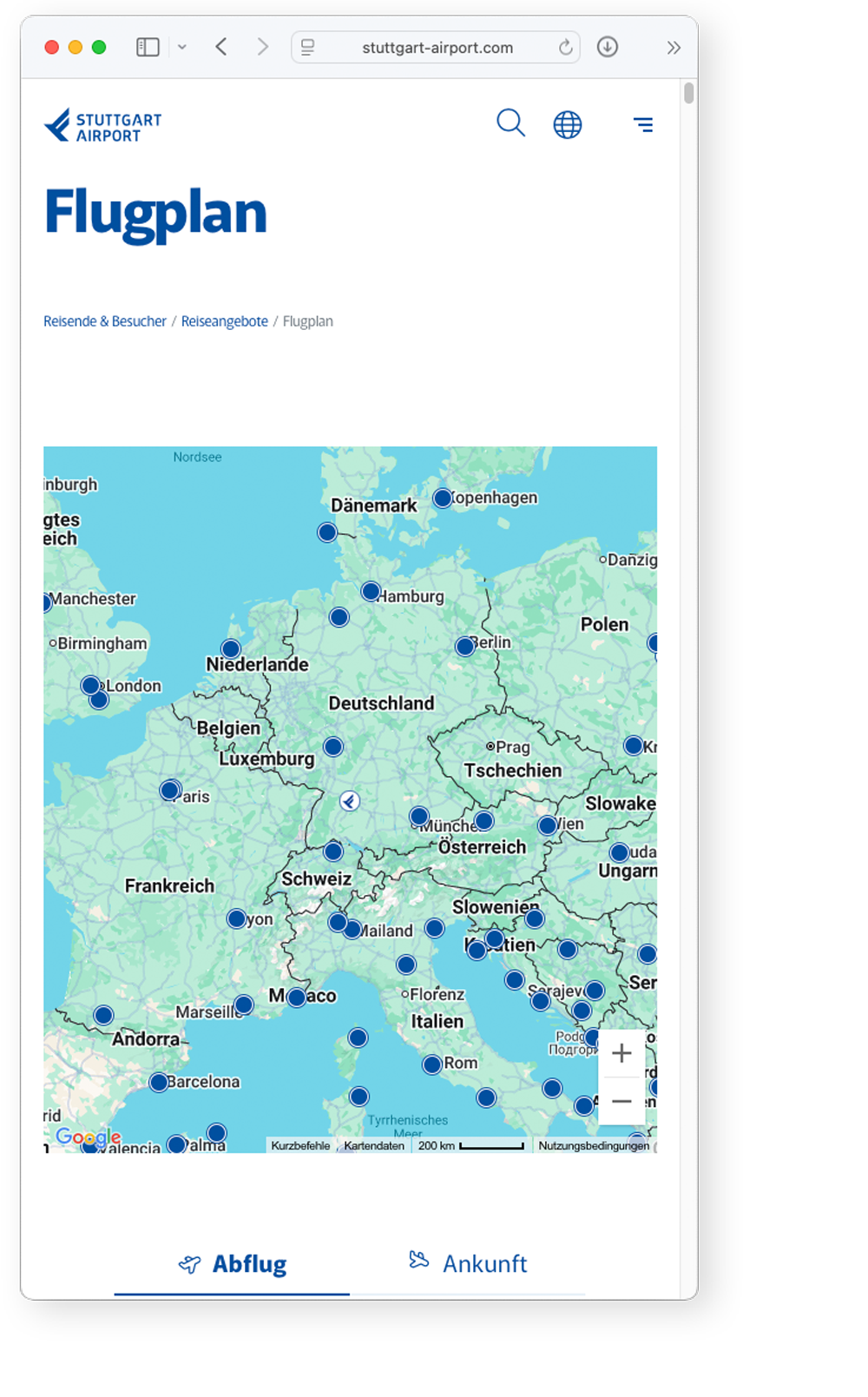This screenshot has height=1397, width=868.
Task: Click the 200 km map scale control
Action: pos(471,1146)
